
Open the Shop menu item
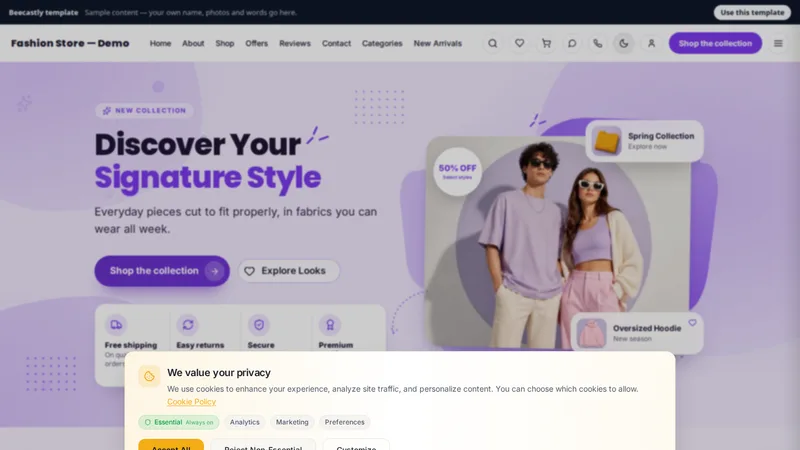pos(224,43)
